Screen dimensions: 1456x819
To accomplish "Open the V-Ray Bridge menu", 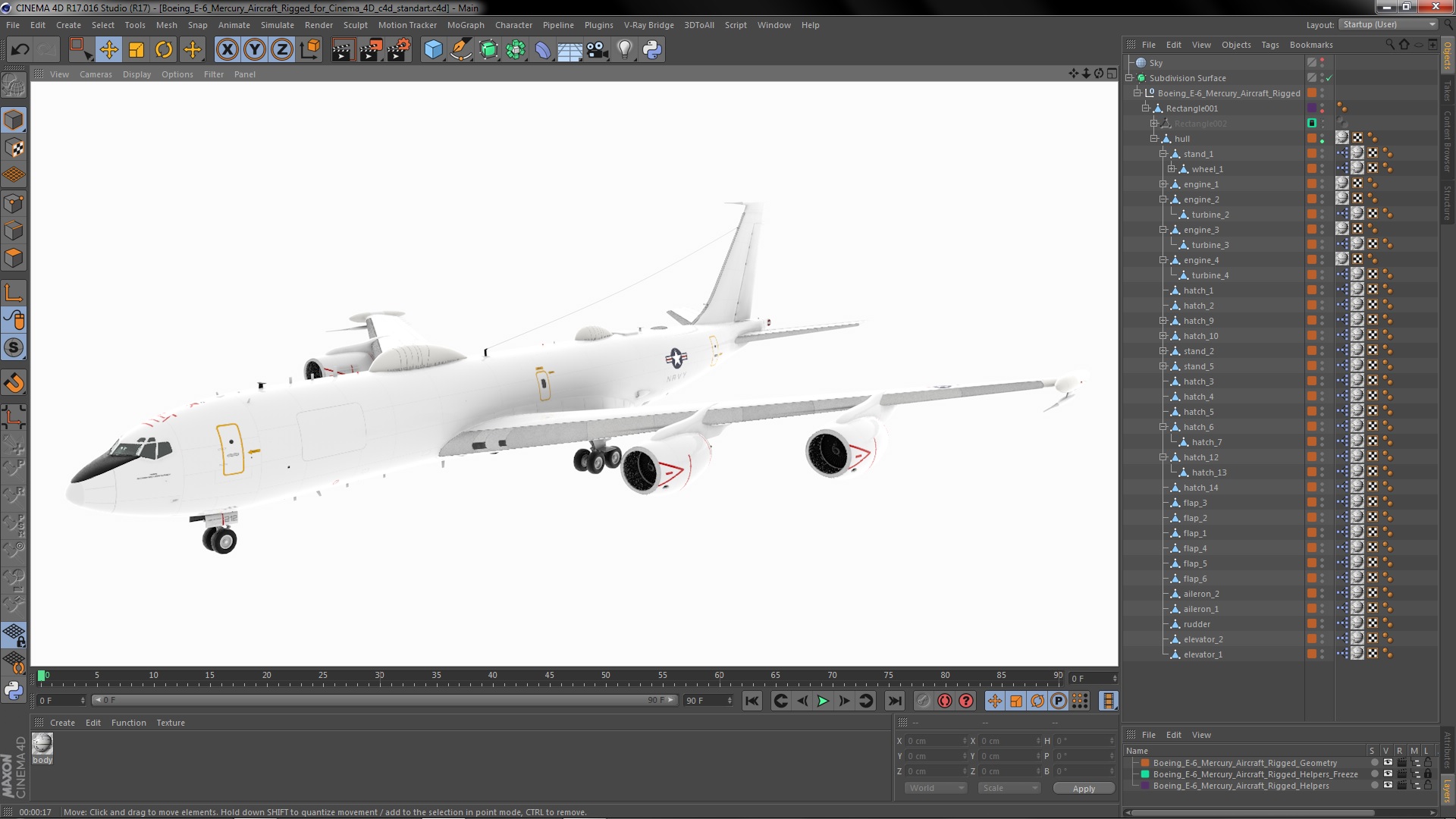I will (x=648, y=25).
